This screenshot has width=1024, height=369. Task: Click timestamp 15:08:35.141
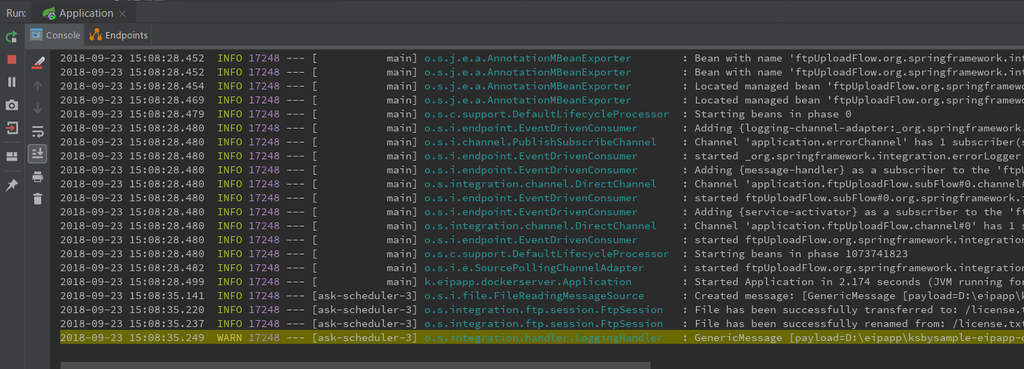click(168, 296)
